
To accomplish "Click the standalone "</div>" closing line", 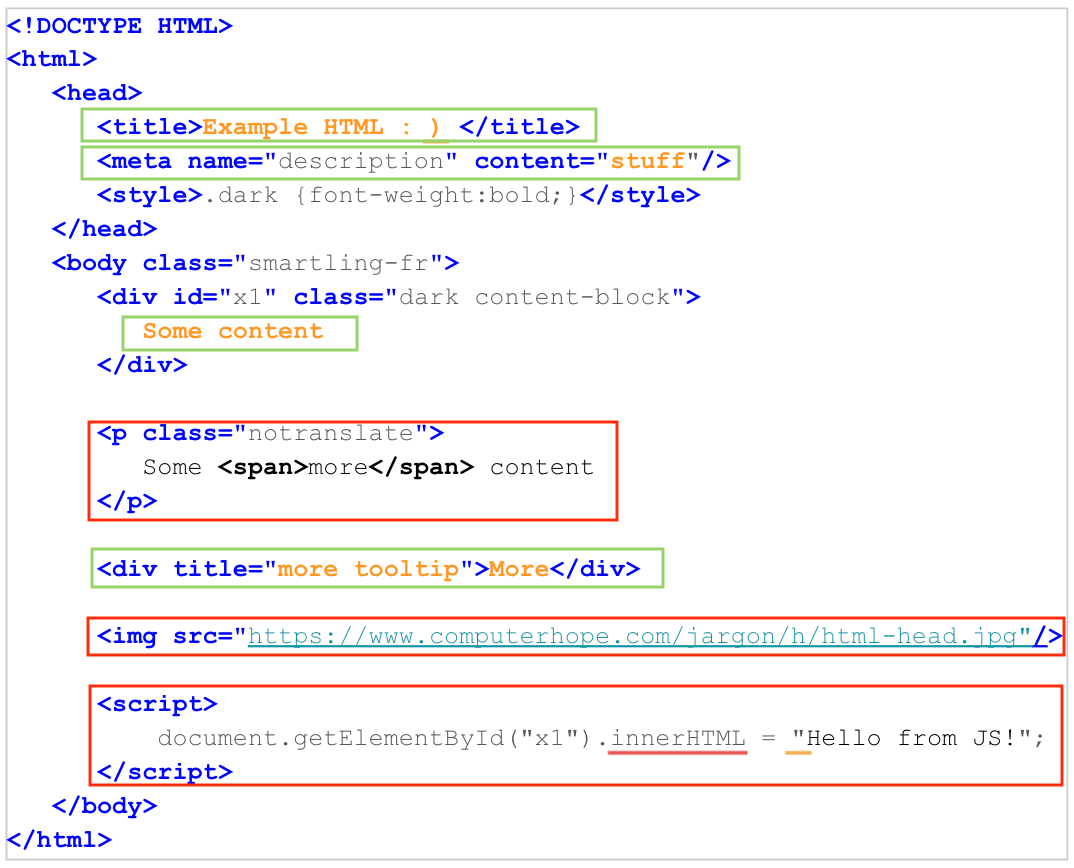I will [x=142, y=364].
